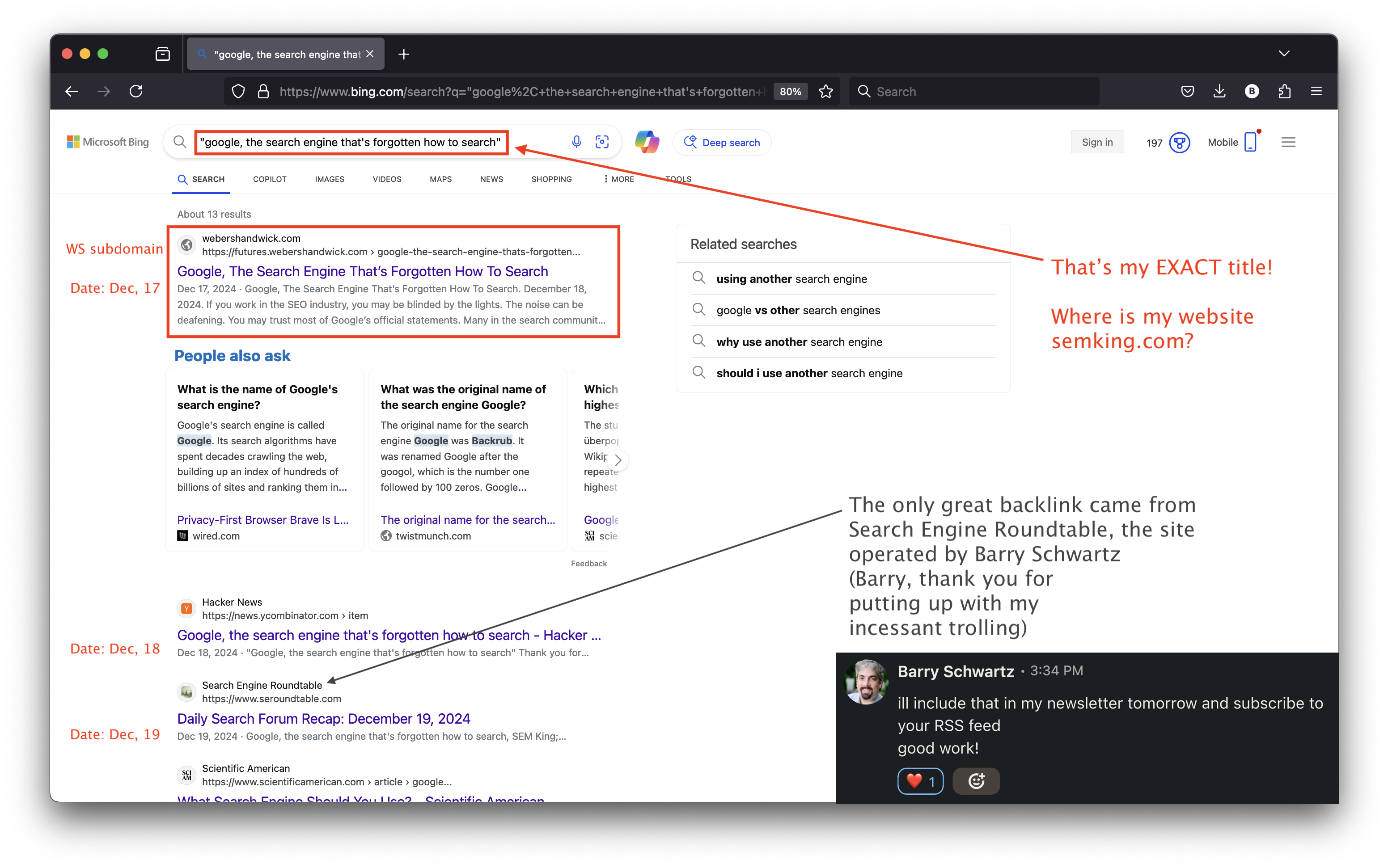
Task: Open a new tab with the plus icon
Action: (x=404, y=54)
